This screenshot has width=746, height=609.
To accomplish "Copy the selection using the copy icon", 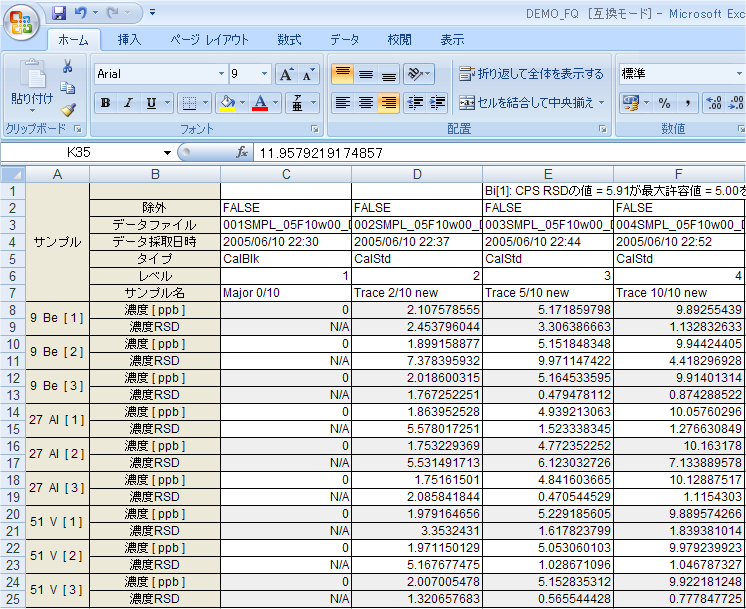I will tap(68, 88).
